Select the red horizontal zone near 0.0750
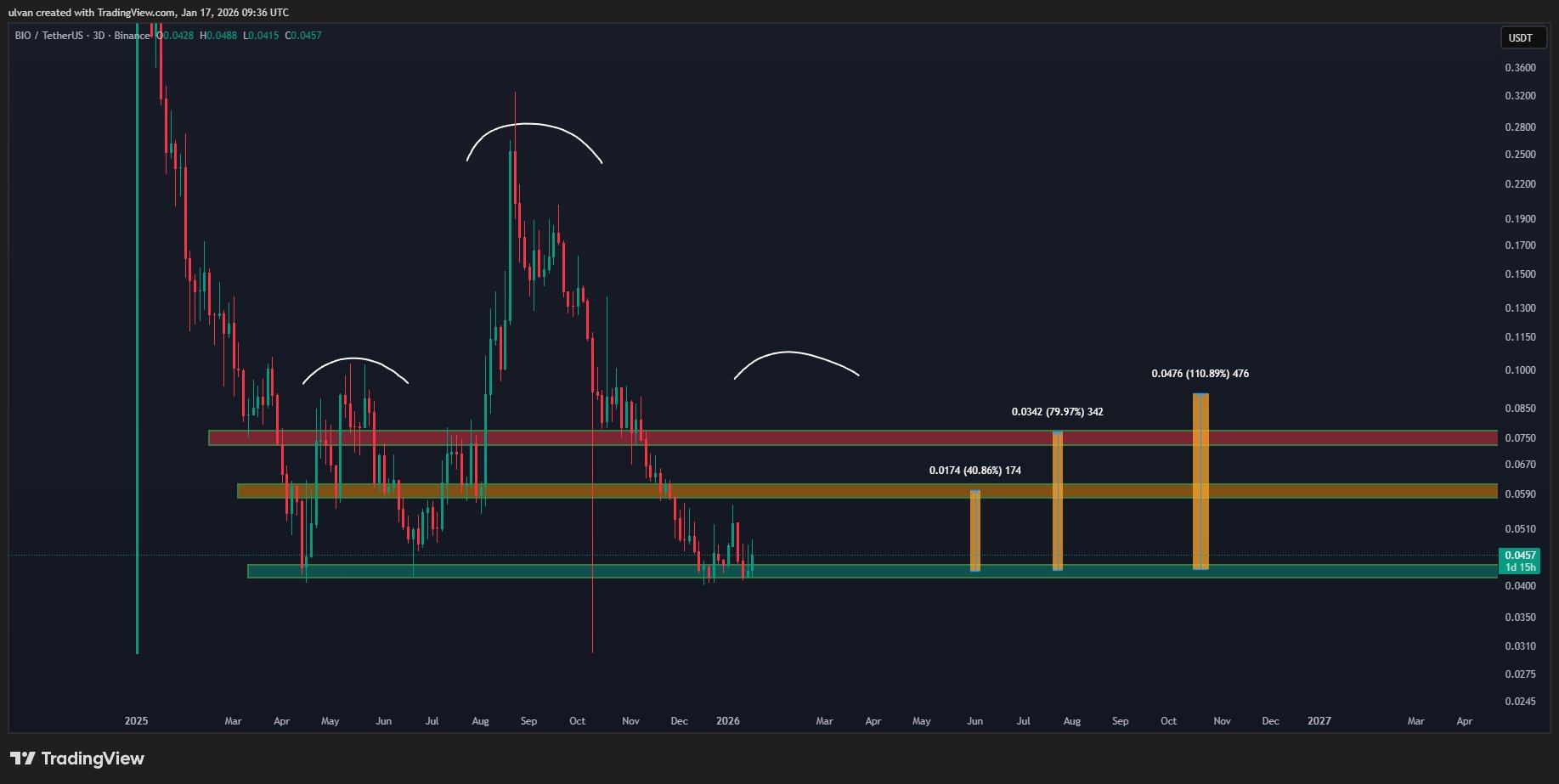The image size is (1559, 784). [853, 438]
